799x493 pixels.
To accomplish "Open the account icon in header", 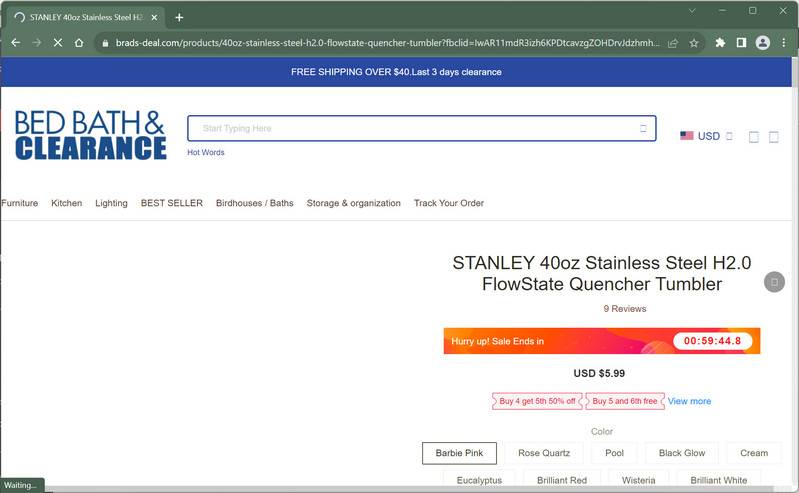I will pyautogui.click(x=754, y=137).
